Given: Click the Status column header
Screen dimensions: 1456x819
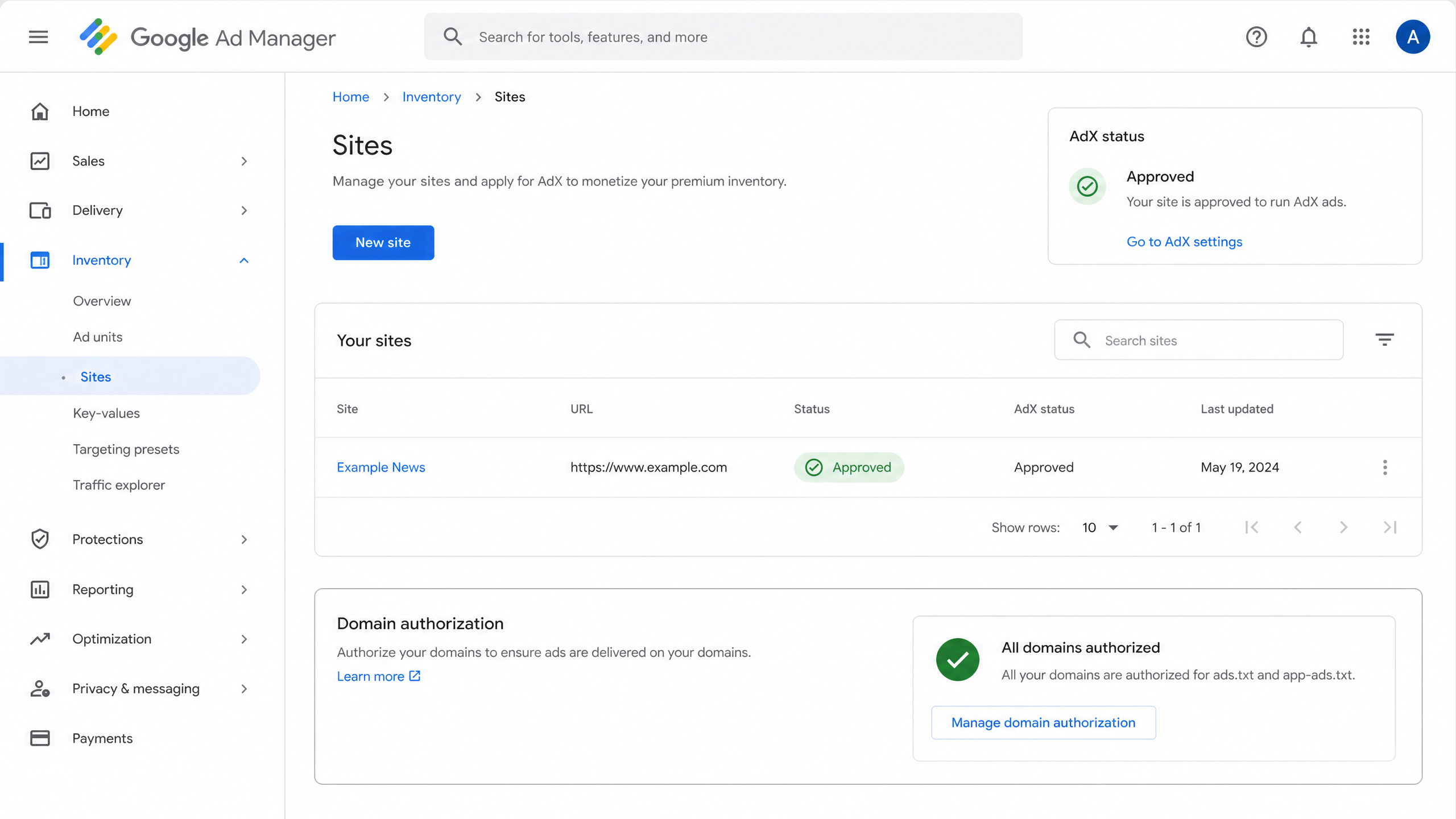Looking at the screenshot, I should pyautogui.click(x=812, y=409).
